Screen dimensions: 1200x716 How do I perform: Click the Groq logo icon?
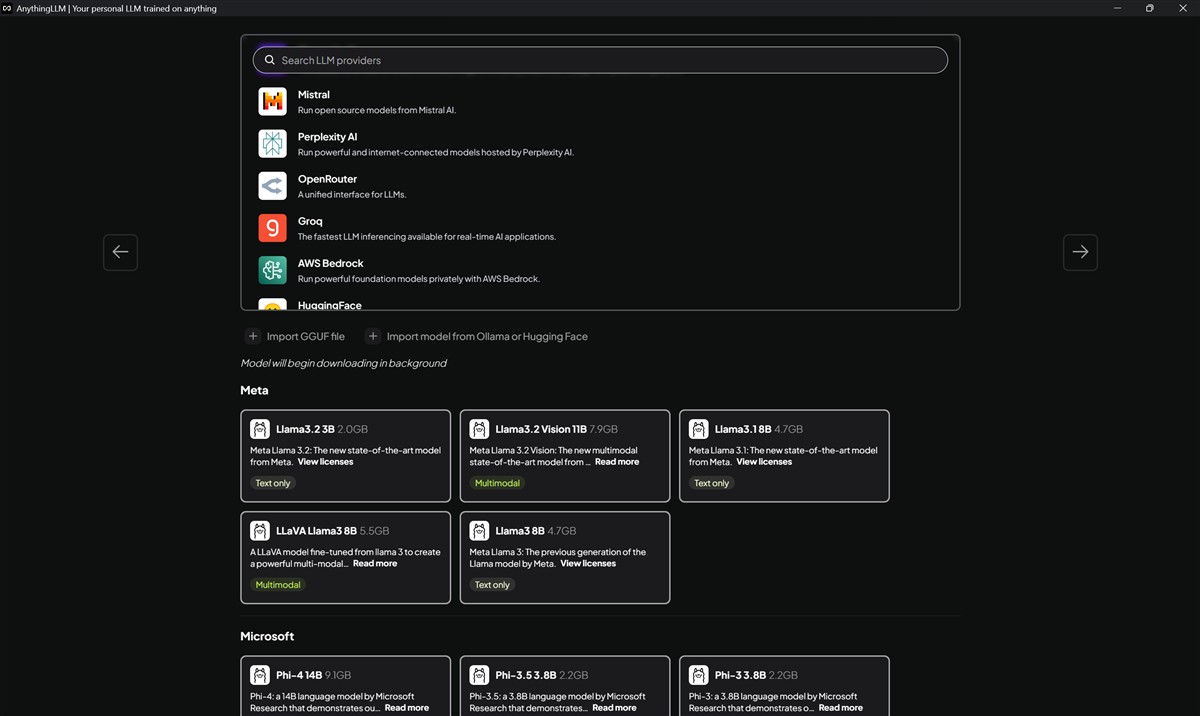(x=272, y=228)
